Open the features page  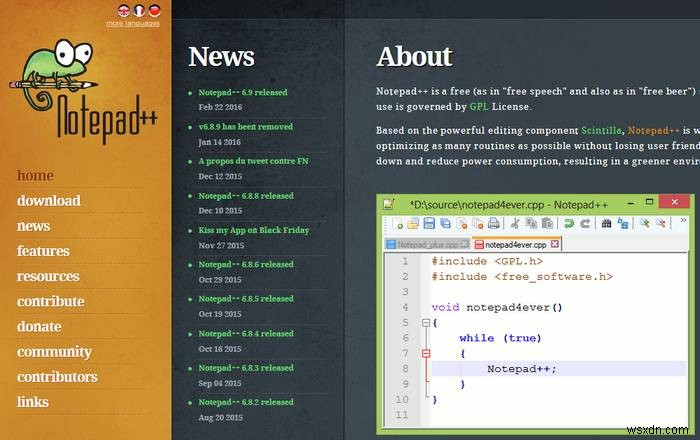[x=43, y=251]
